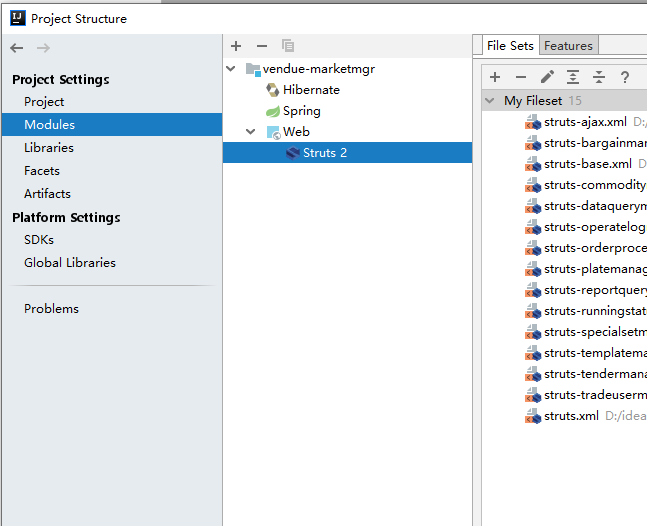647x526 pixels.
Task: Collapse the My Fileset group
Action: [x=490, y=101]
